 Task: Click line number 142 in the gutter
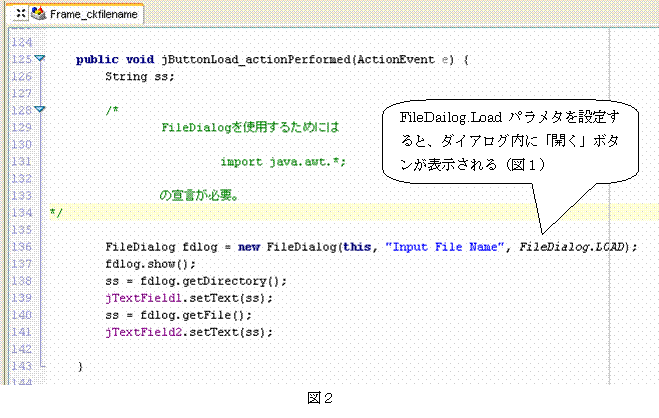18,348
